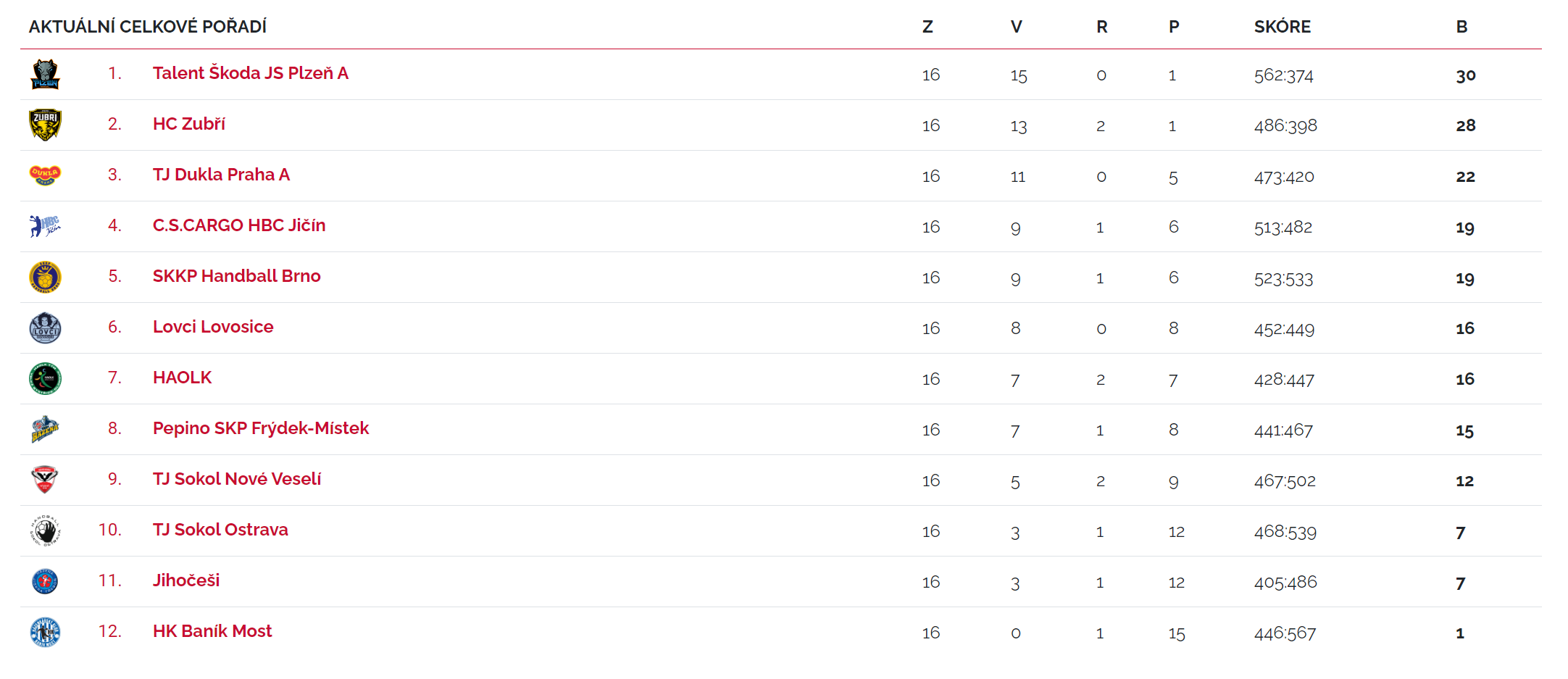Click the Lovci Lovosice team name
Screen dimensions: 1568x679
click(x=213, y=327)
